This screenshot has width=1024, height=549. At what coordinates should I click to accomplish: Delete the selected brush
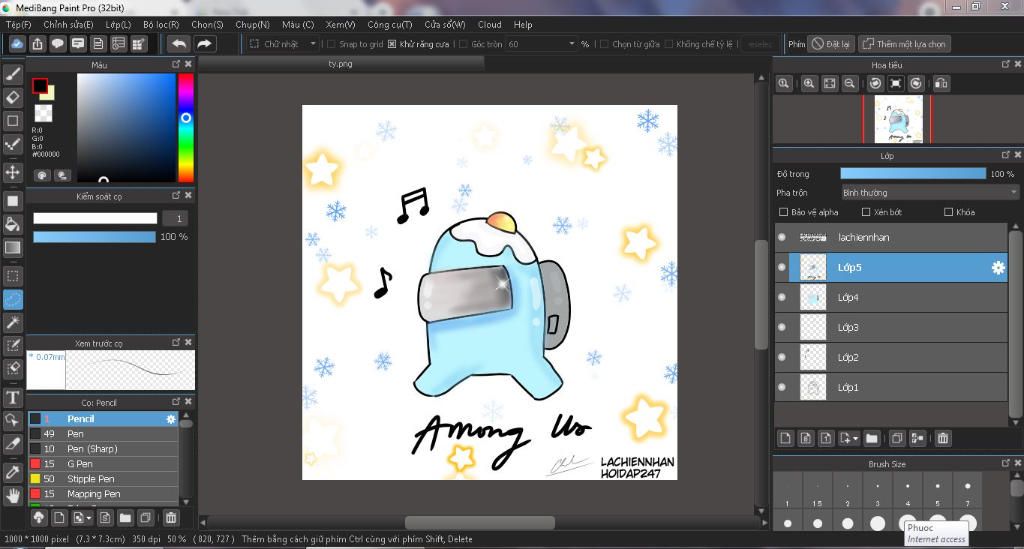pos(171,518)
